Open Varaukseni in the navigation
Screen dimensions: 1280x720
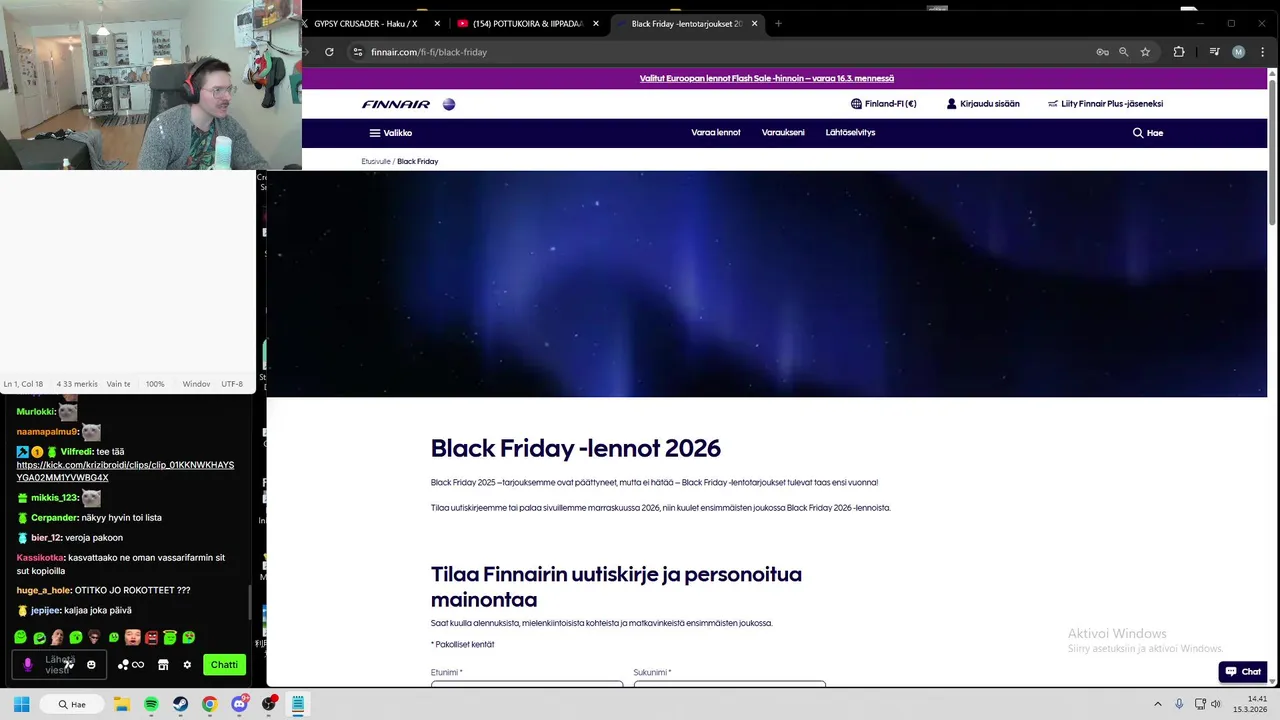[x=783, y=133]
